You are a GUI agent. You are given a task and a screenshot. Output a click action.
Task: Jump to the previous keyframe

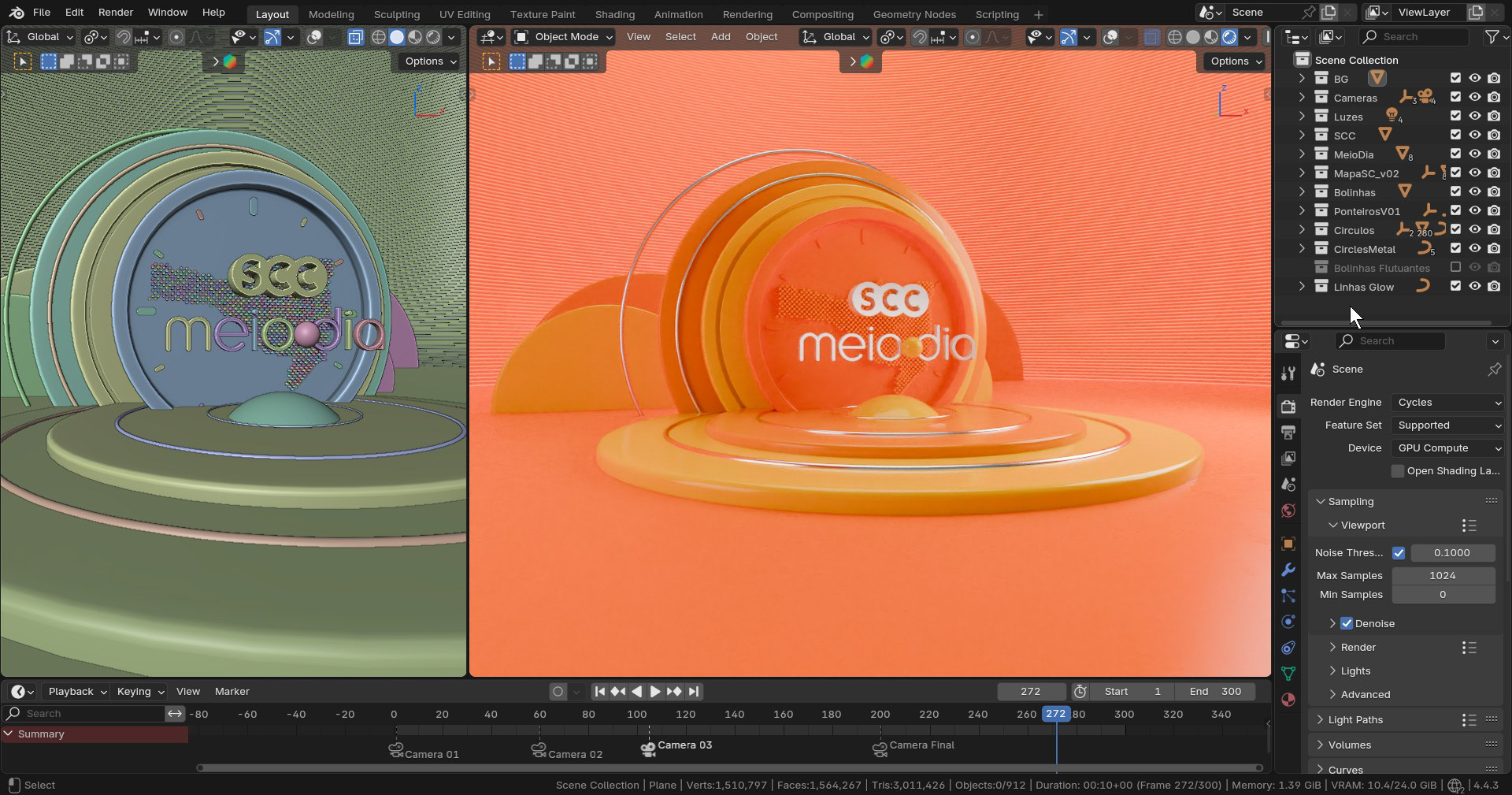(618, 692)
